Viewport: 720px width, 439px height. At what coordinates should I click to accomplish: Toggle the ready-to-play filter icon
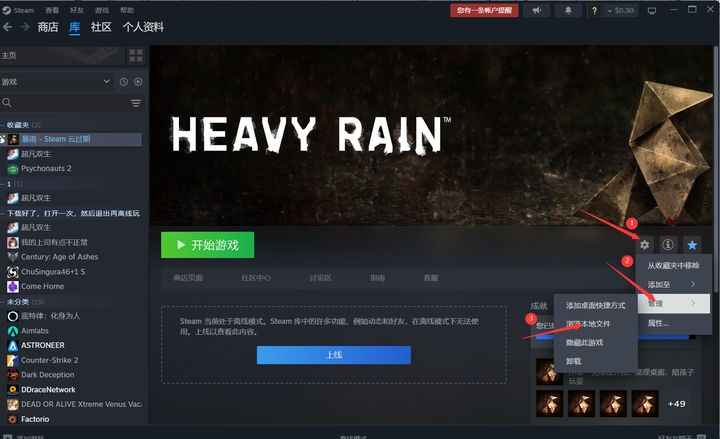click(x=138, y=82)
